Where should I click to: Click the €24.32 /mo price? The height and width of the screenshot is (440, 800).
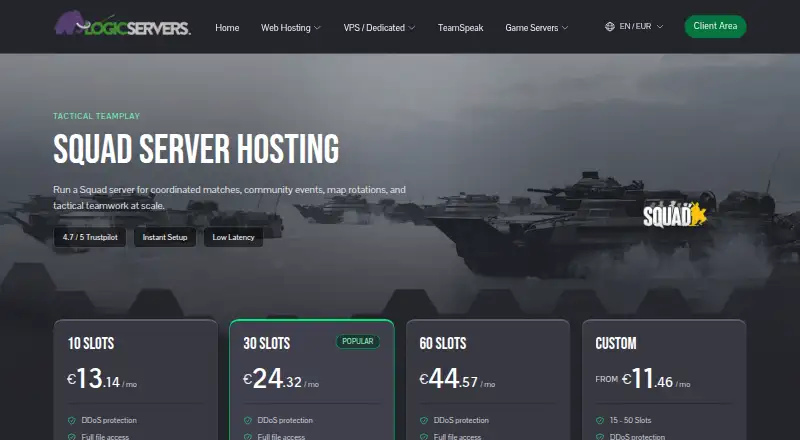pos(281,379)
